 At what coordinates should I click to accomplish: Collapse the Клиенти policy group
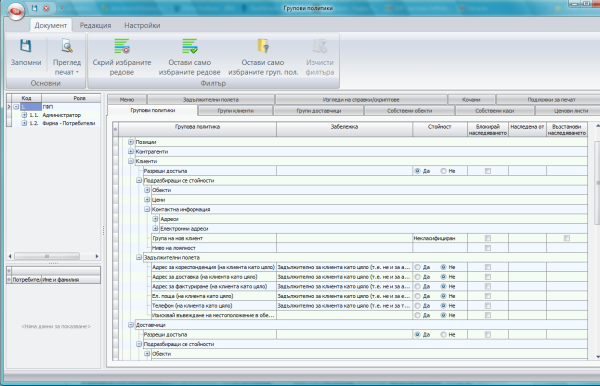pyautogui.click(x=131, y=161)
